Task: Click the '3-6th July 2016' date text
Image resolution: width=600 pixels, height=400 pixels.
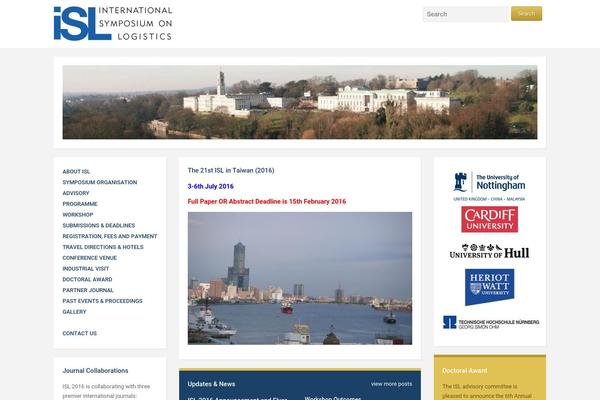Action: 210,186
